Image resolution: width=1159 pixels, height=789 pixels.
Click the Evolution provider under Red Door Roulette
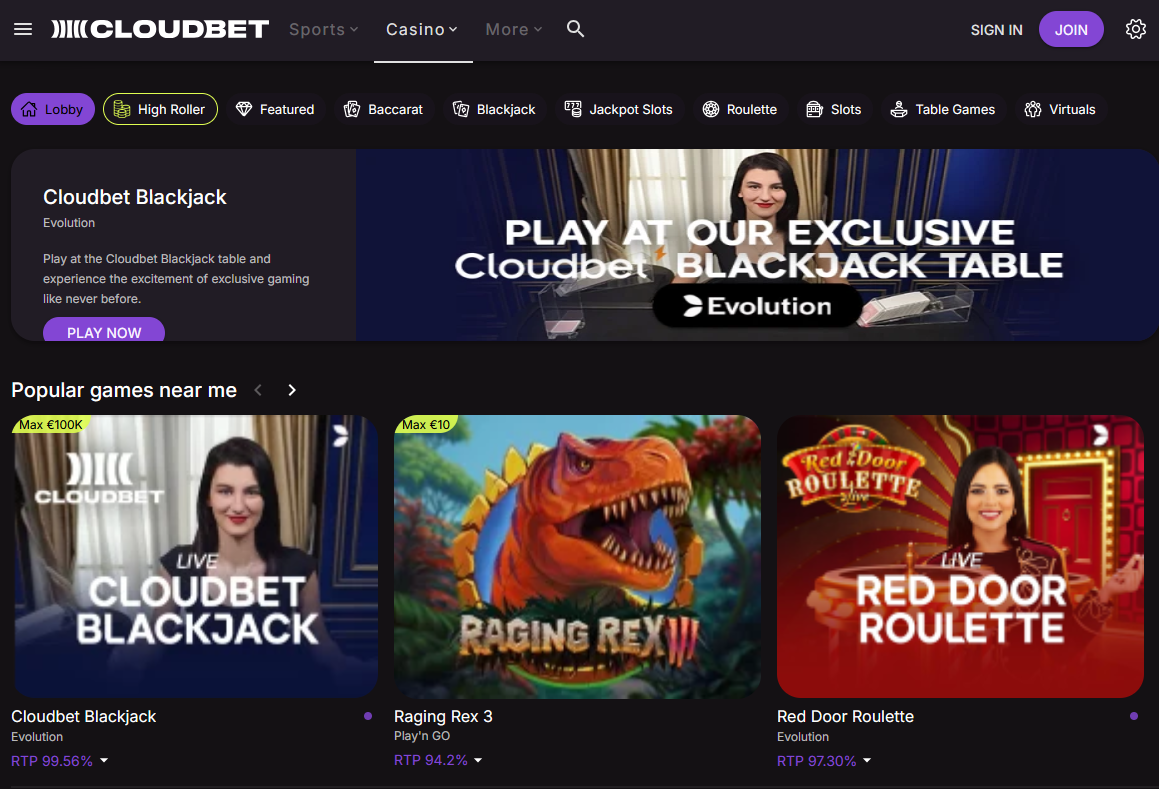click(x=803, y=736)
